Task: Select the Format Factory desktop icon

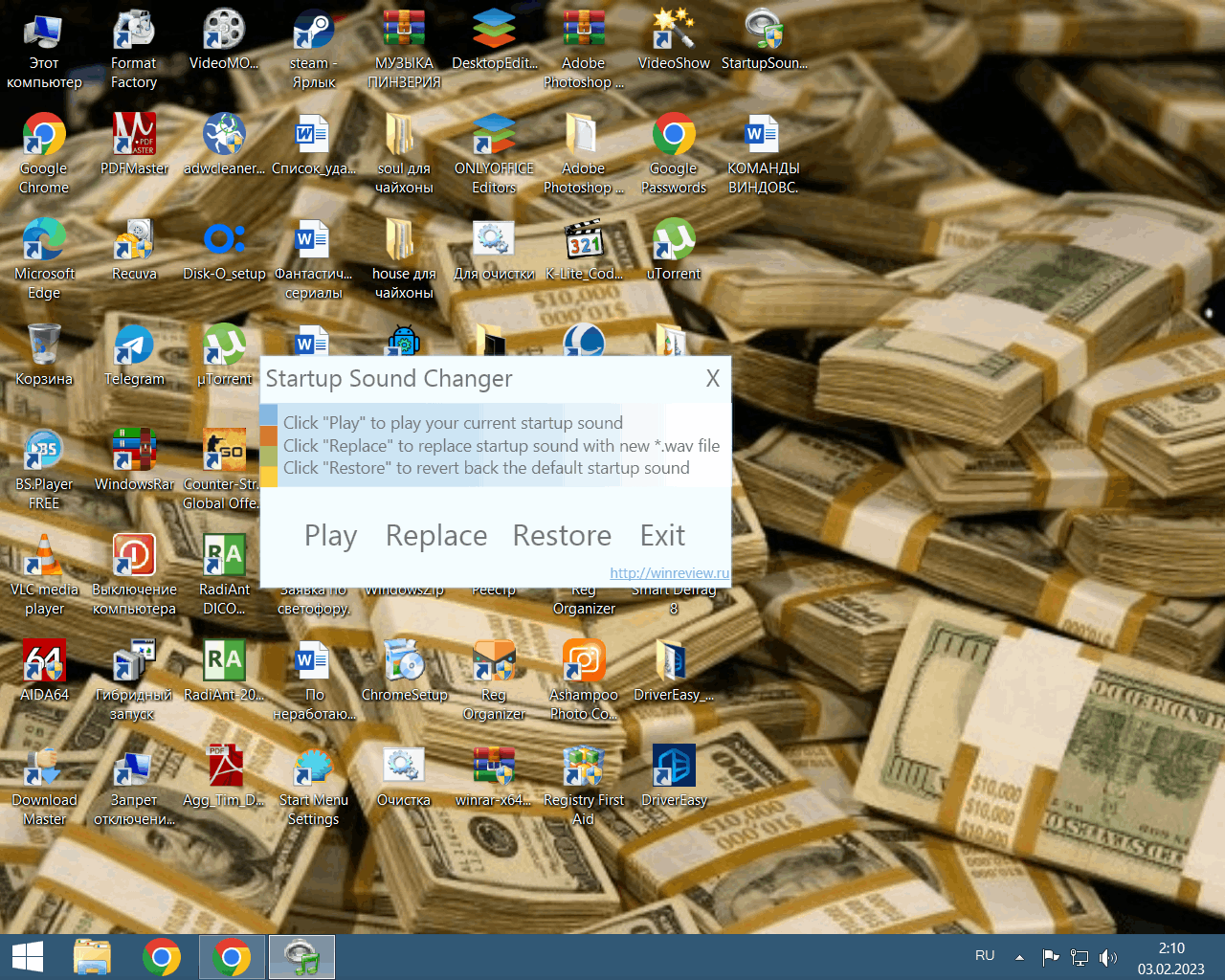Action: coord(134,50)
